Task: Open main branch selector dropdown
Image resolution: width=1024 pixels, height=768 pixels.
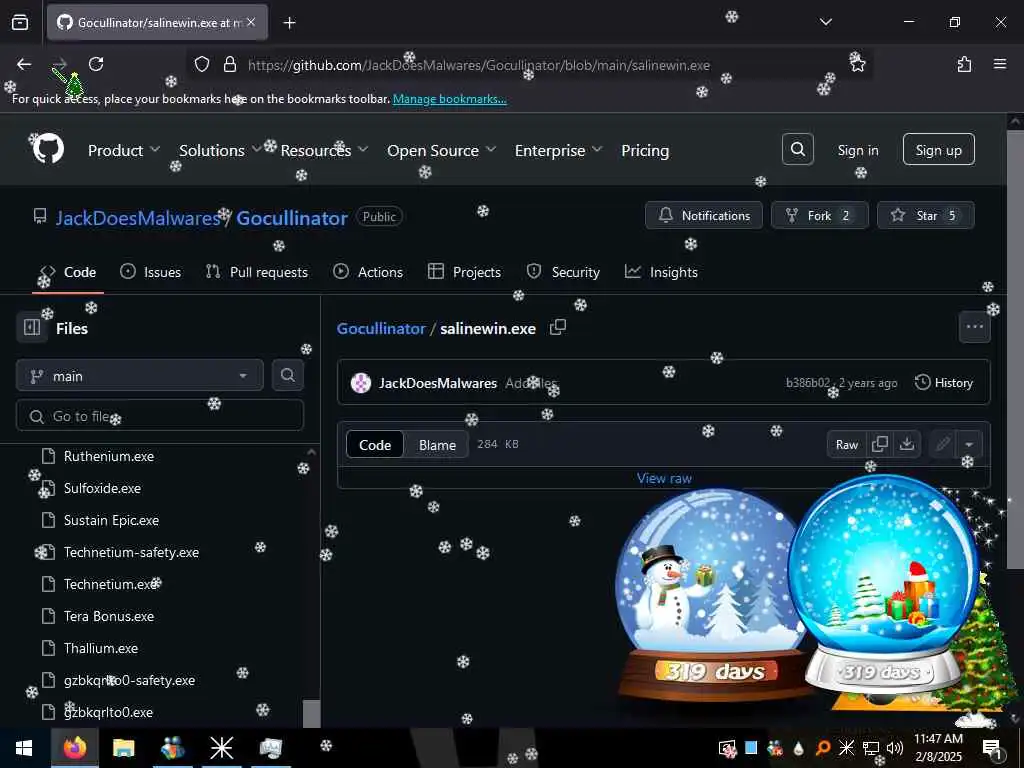Action: tap(140, 376)
